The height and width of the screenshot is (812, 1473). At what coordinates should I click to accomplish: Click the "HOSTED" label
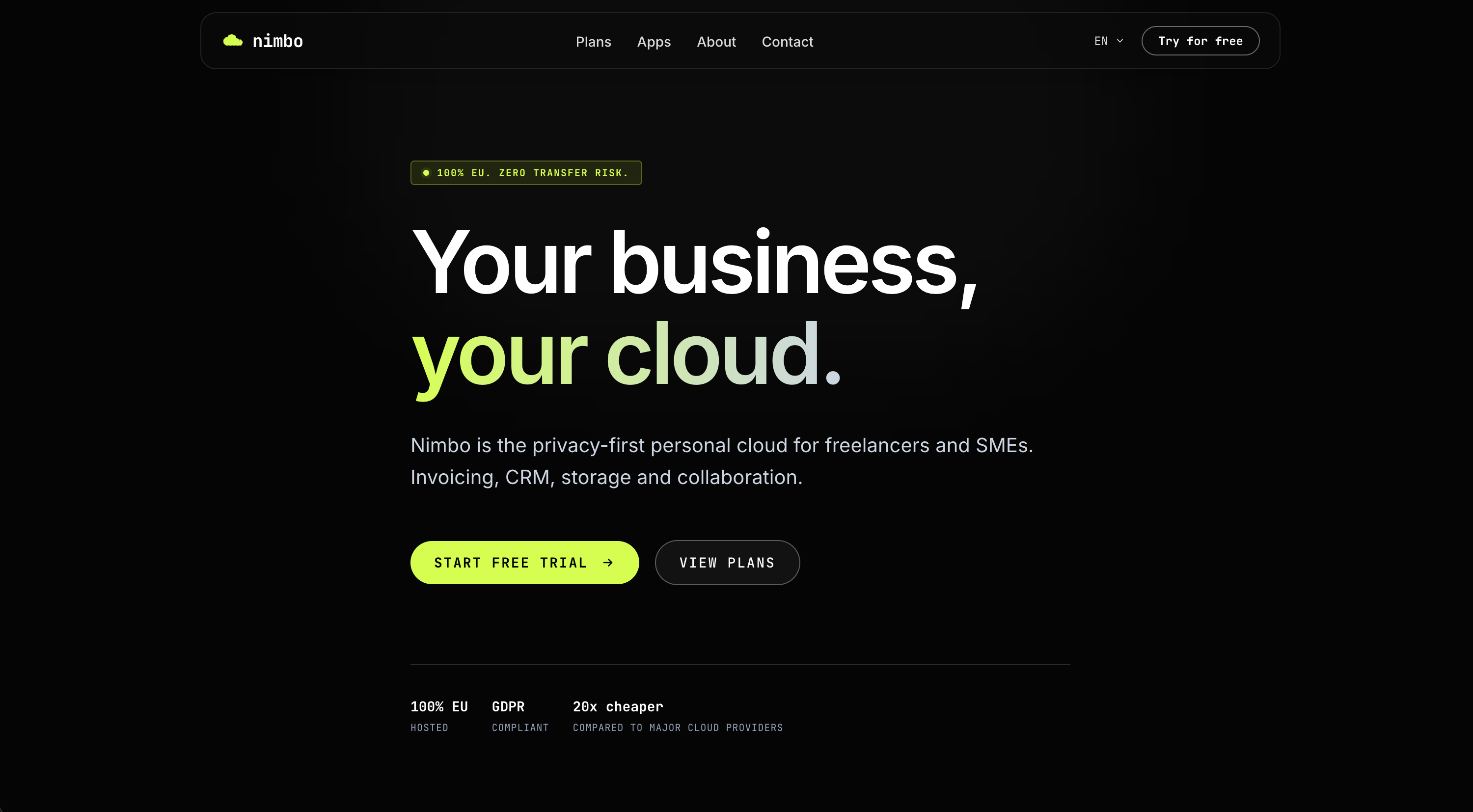pyautogui.click(x=429, y=728)
